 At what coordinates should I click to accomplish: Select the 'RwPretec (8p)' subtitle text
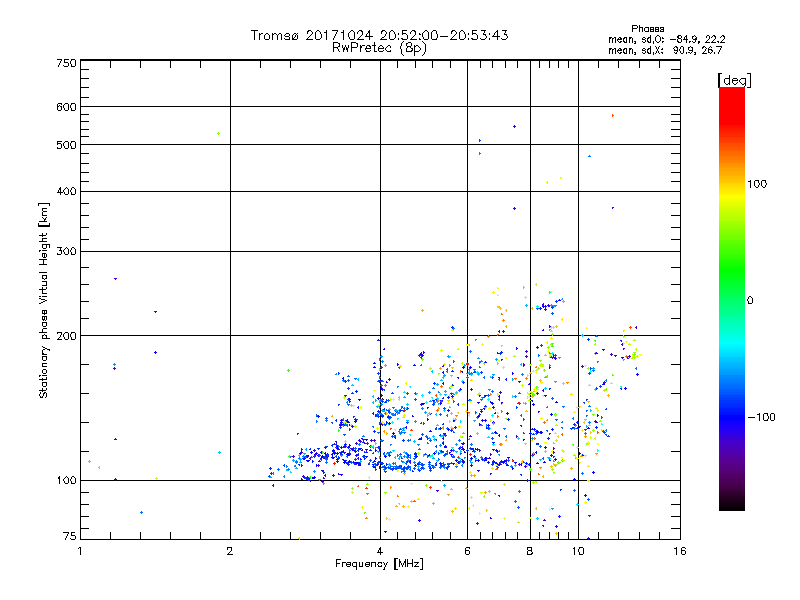(379, 48)
